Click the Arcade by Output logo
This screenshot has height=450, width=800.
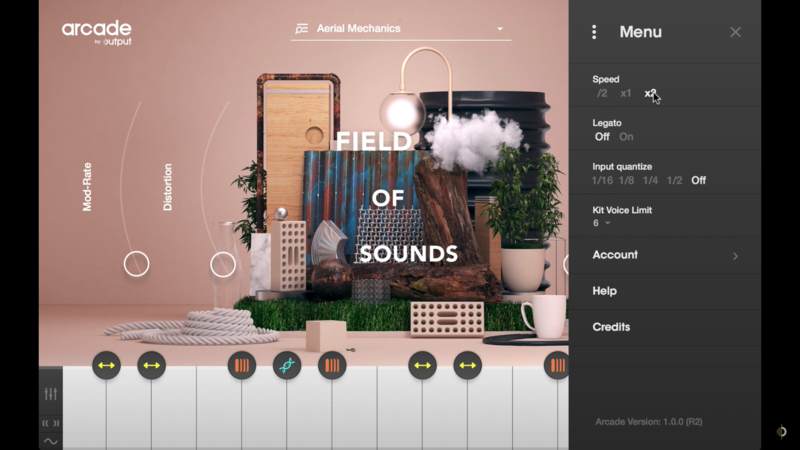point(96,32)
